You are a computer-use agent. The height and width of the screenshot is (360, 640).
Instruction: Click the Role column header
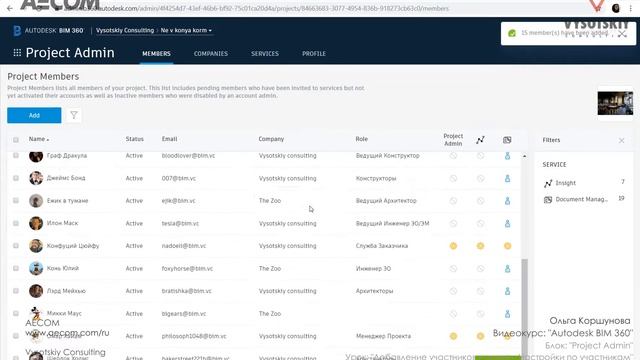click(x=362, y=139)
